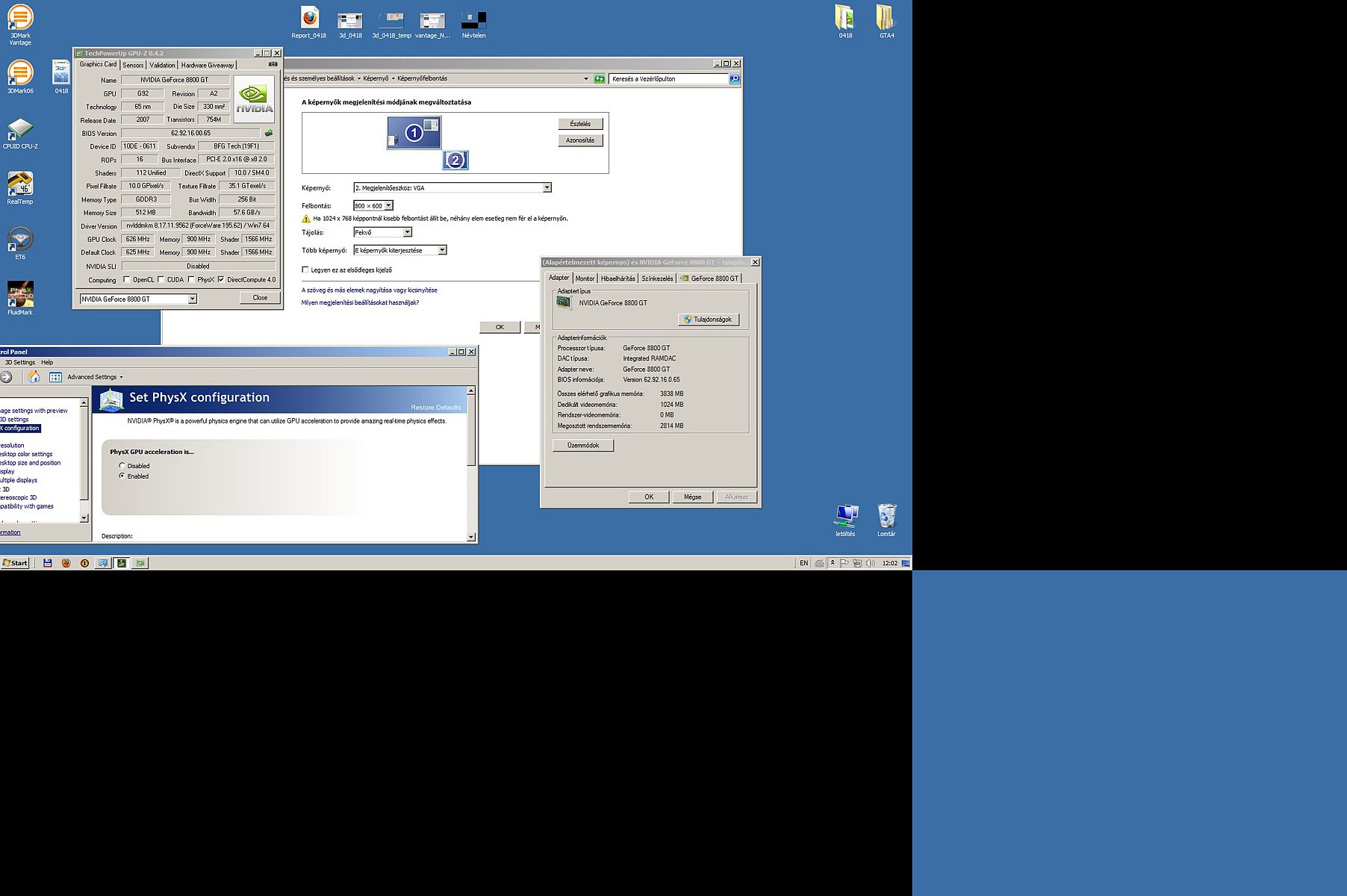Expand the Képernyő breadcrumb arrow
The image size is (1347, 896).
pos(393,78)
